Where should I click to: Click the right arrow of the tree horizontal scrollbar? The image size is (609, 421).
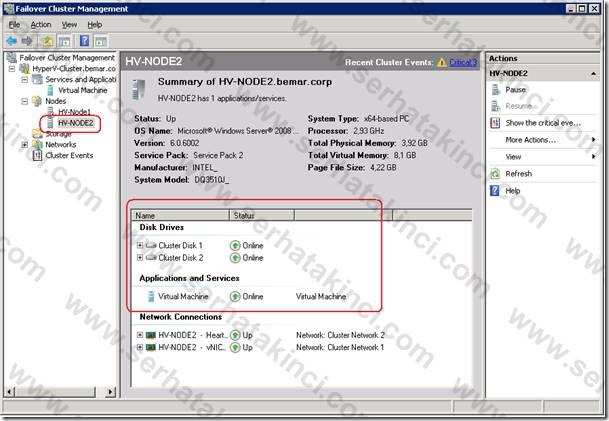tap(111, 391)
